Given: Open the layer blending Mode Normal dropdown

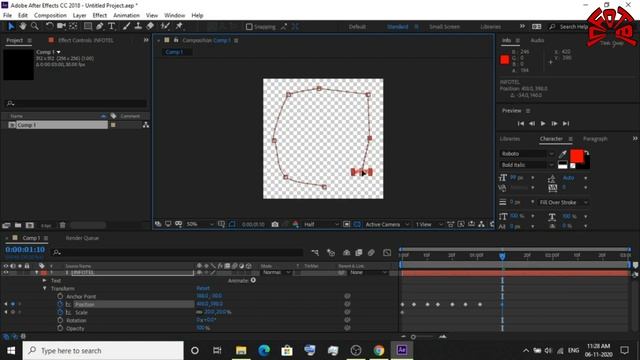Looking at the screenshot, I should coord(277,272).
